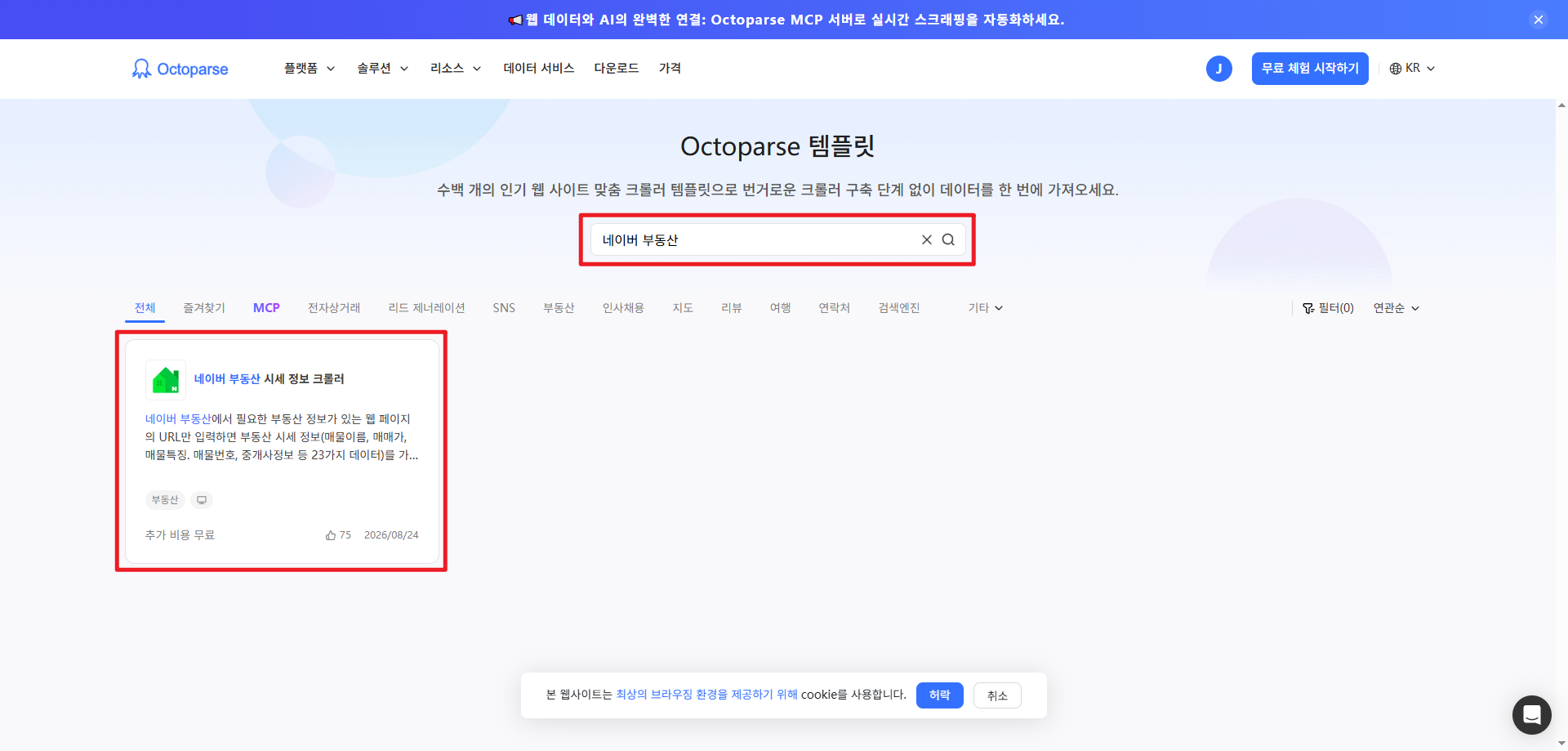Select the 전체 tab

(x=145, y=308)
